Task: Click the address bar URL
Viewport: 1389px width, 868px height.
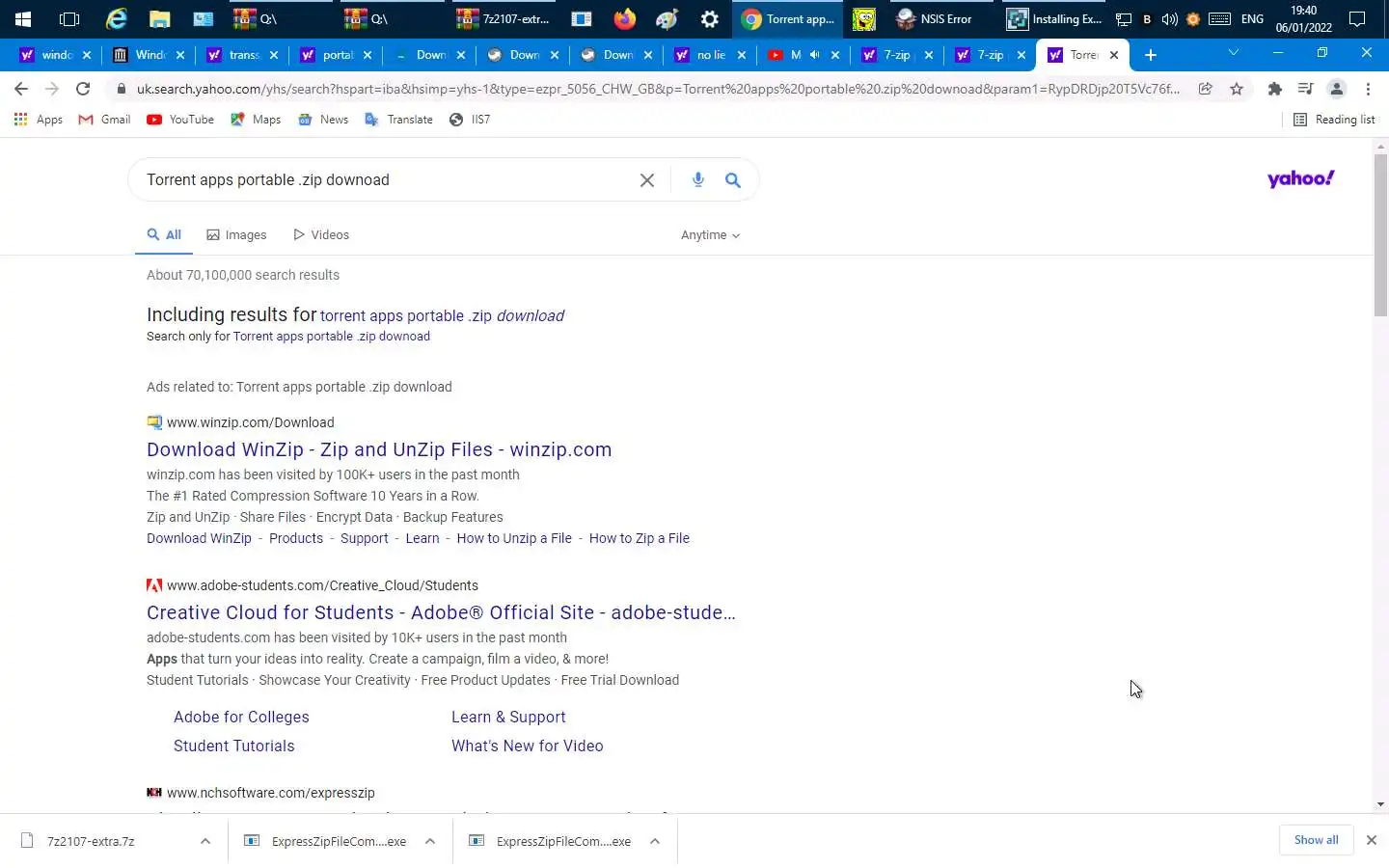Action: click(x=656, y=89)
